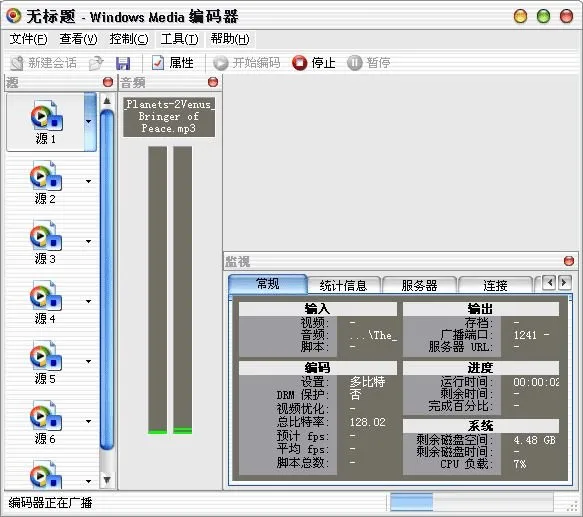The image size is (583, 517).
Task: Open the 工具(T) menu
Action: click(x=180, y=39)
